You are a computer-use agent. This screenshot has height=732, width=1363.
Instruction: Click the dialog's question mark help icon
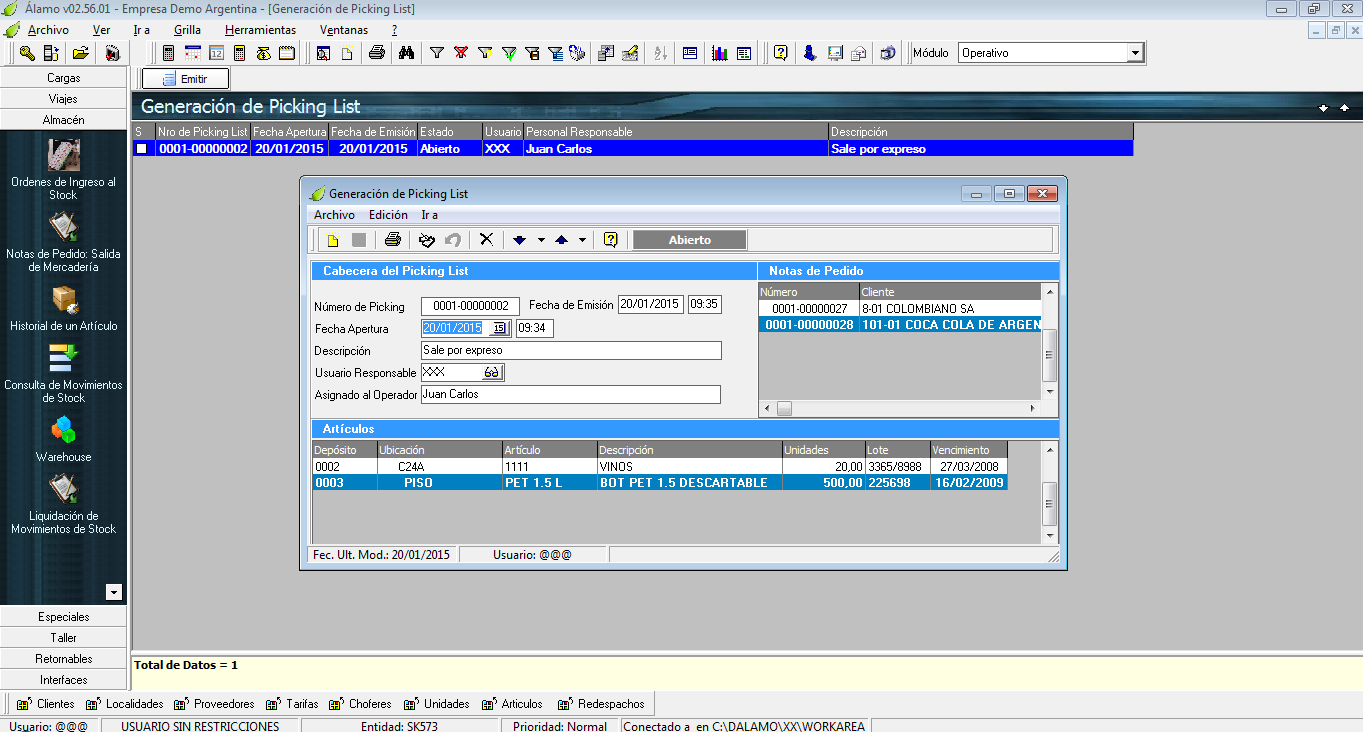[x=610, y=240]
